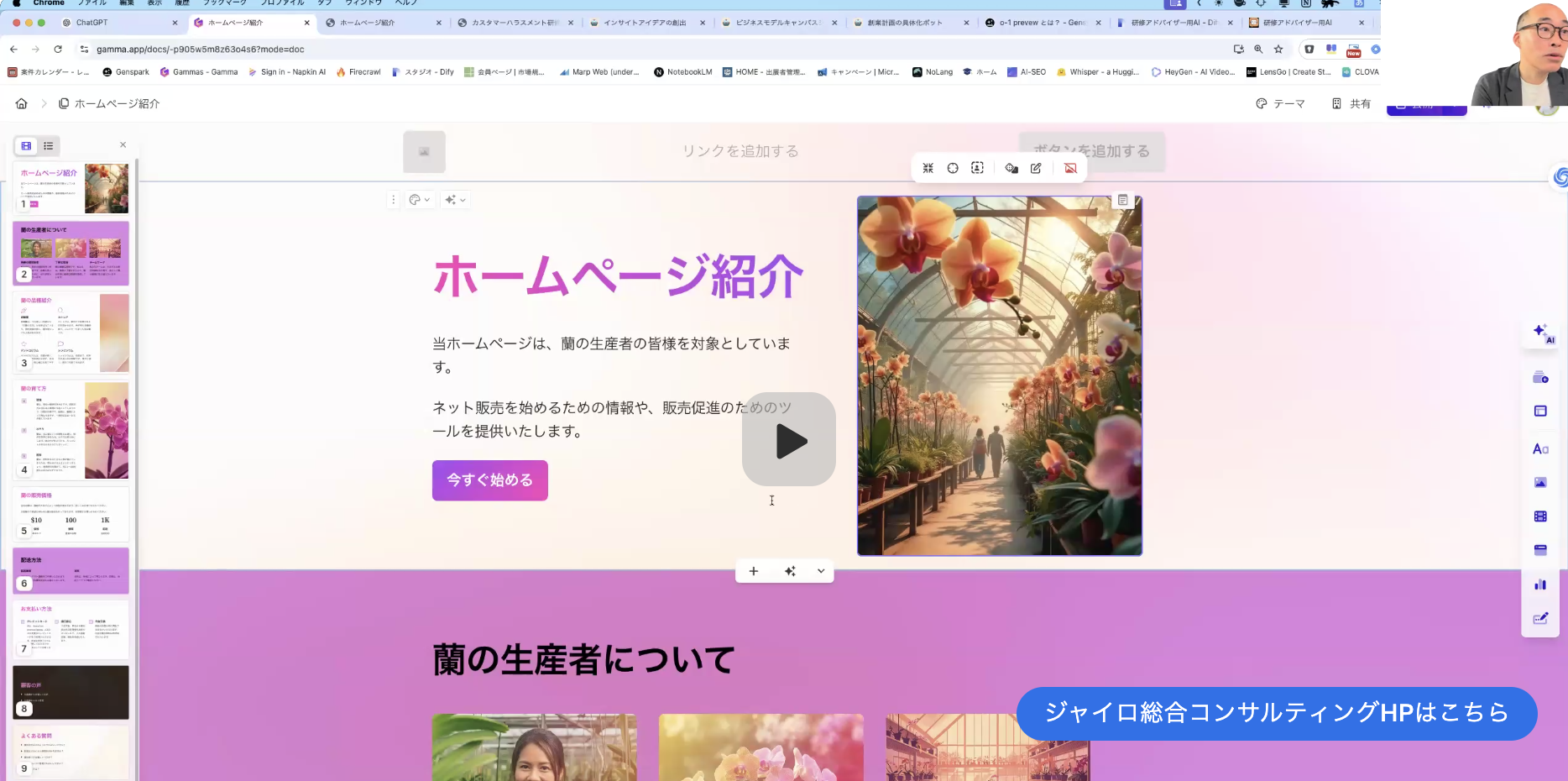Expand the chevron on the add-card bar
The width and height of the screenshot is (1568, 781).
[x=820, y=571]
